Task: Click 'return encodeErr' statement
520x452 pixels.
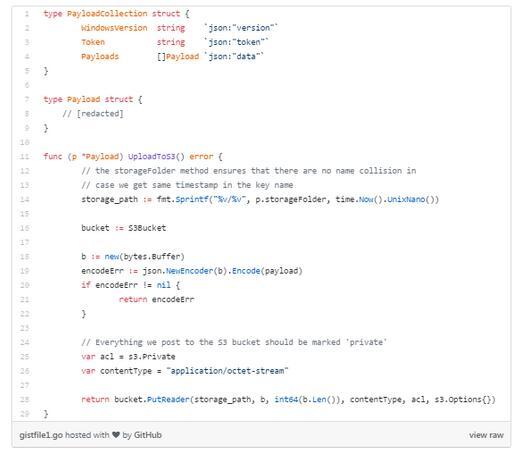Action: (156, 300)
